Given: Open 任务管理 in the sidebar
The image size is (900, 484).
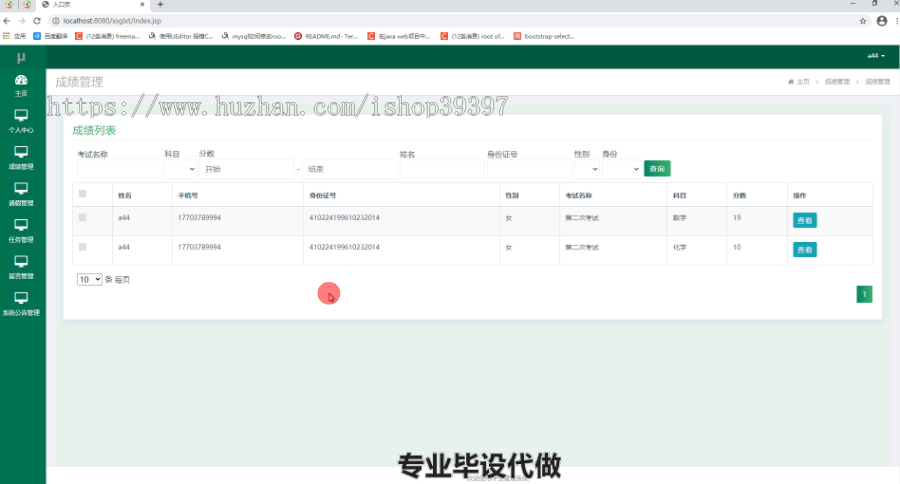Looking at the screenshot, I should (x=21, y=231).
